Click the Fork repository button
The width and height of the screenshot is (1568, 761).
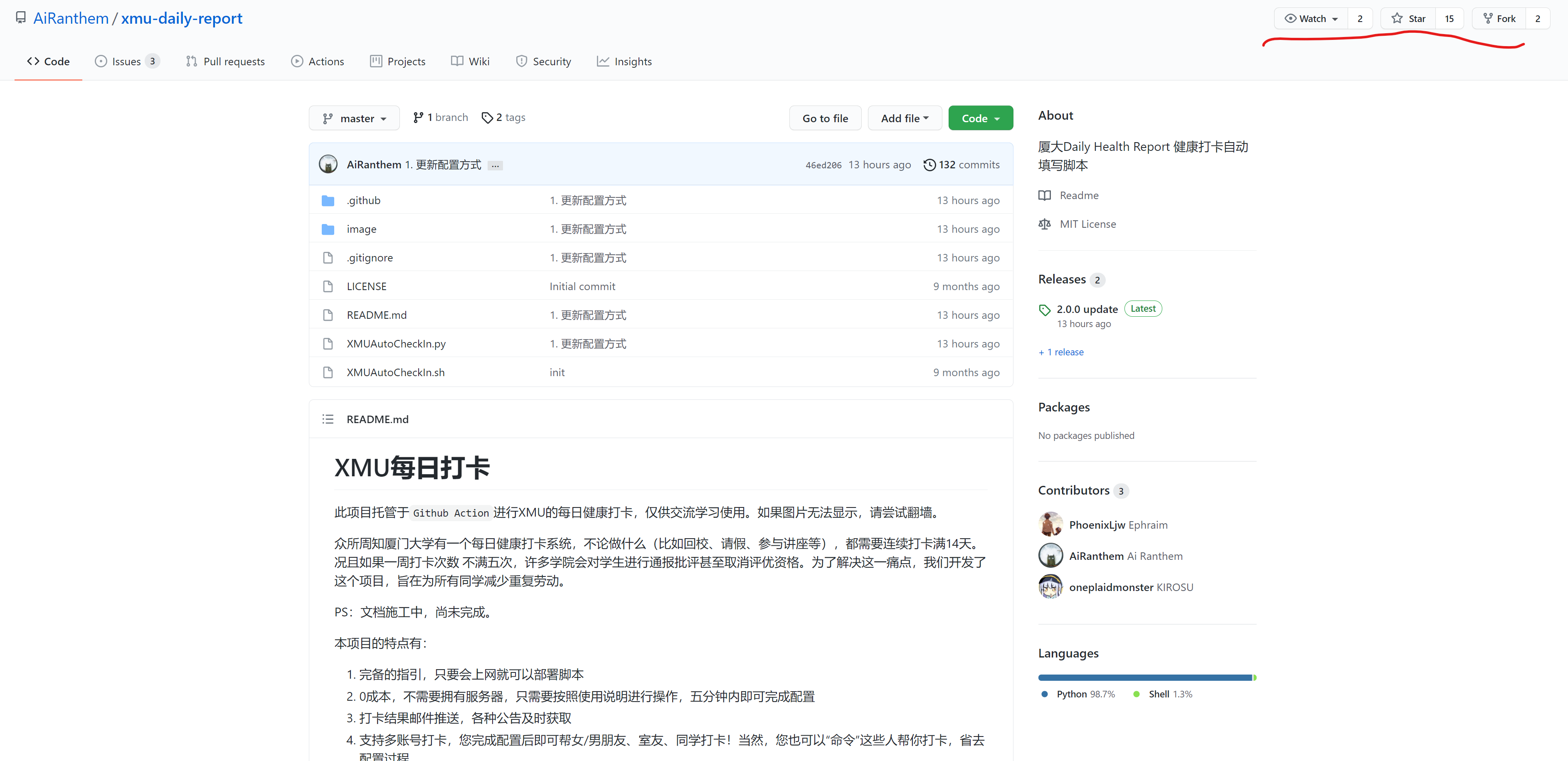(1499, 18)
